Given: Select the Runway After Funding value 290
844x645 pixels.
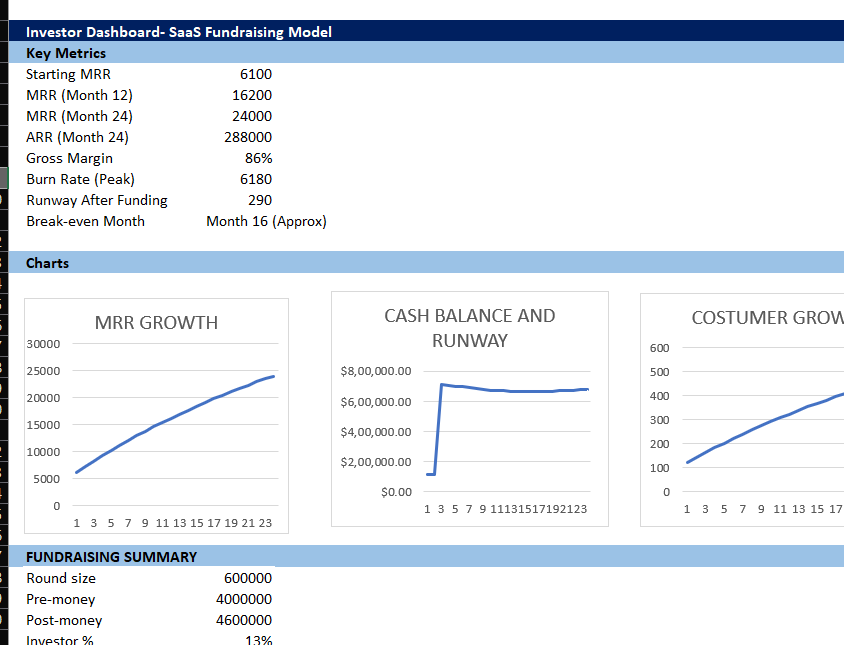Looking at the screenshot, I should click(259, 200).
